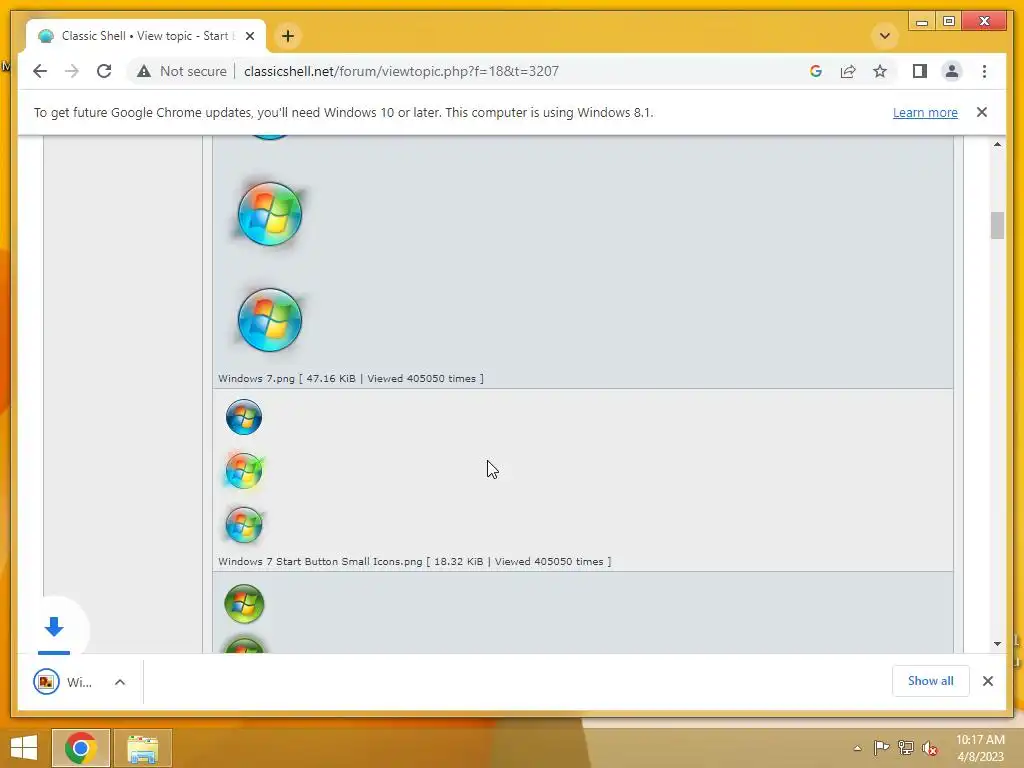
Task: Dismiss the Chrome updates notice
Action: pyautogui.click(x=982, y=112)
